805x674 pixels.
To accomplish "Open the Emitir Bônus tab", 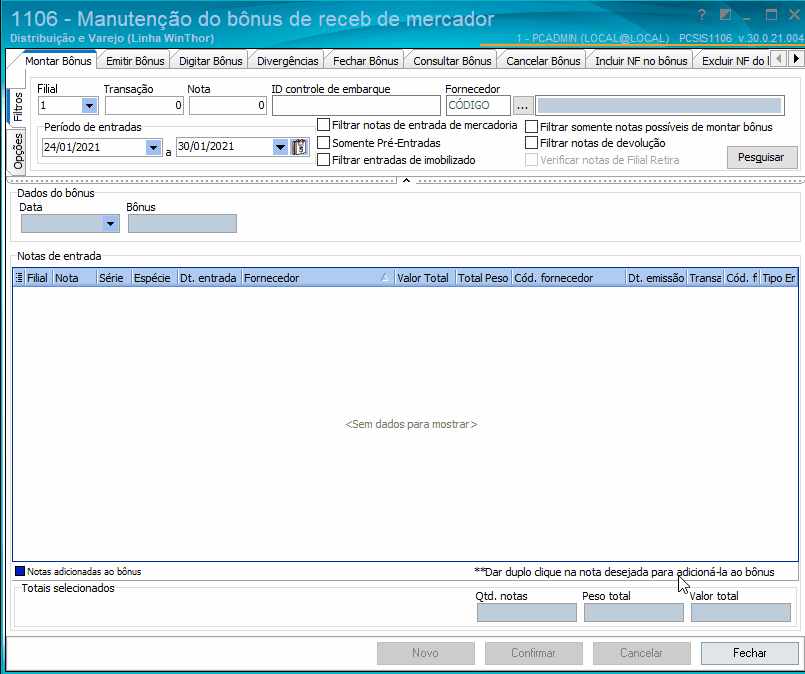I will pyautogui.click(x=135, y=61).
